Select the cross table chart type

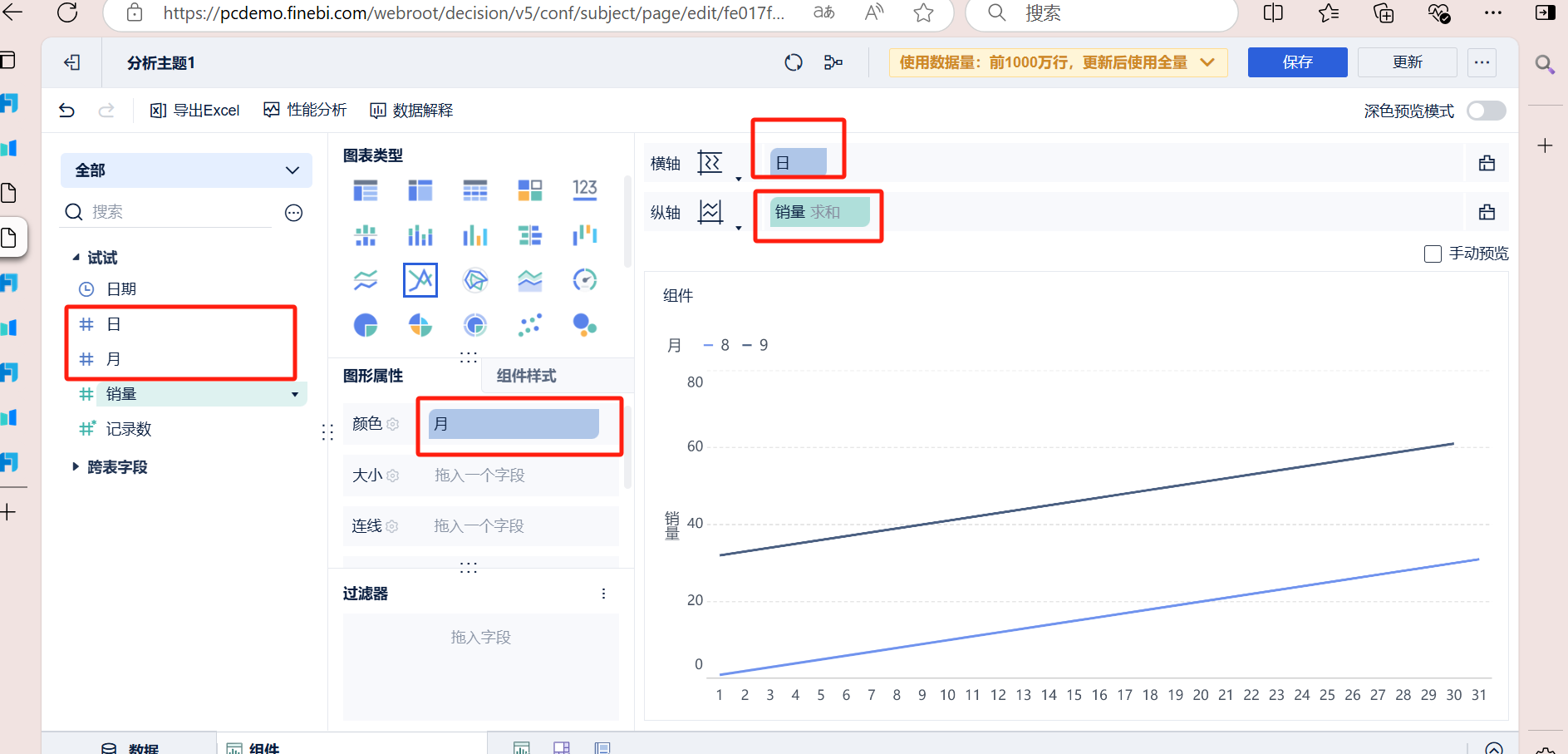[420, 190]
